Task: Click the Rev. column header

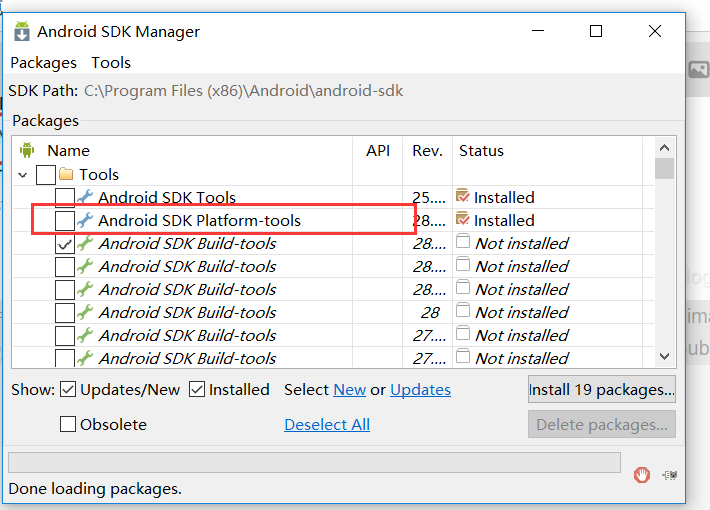Action: click(x=427, y=150)
